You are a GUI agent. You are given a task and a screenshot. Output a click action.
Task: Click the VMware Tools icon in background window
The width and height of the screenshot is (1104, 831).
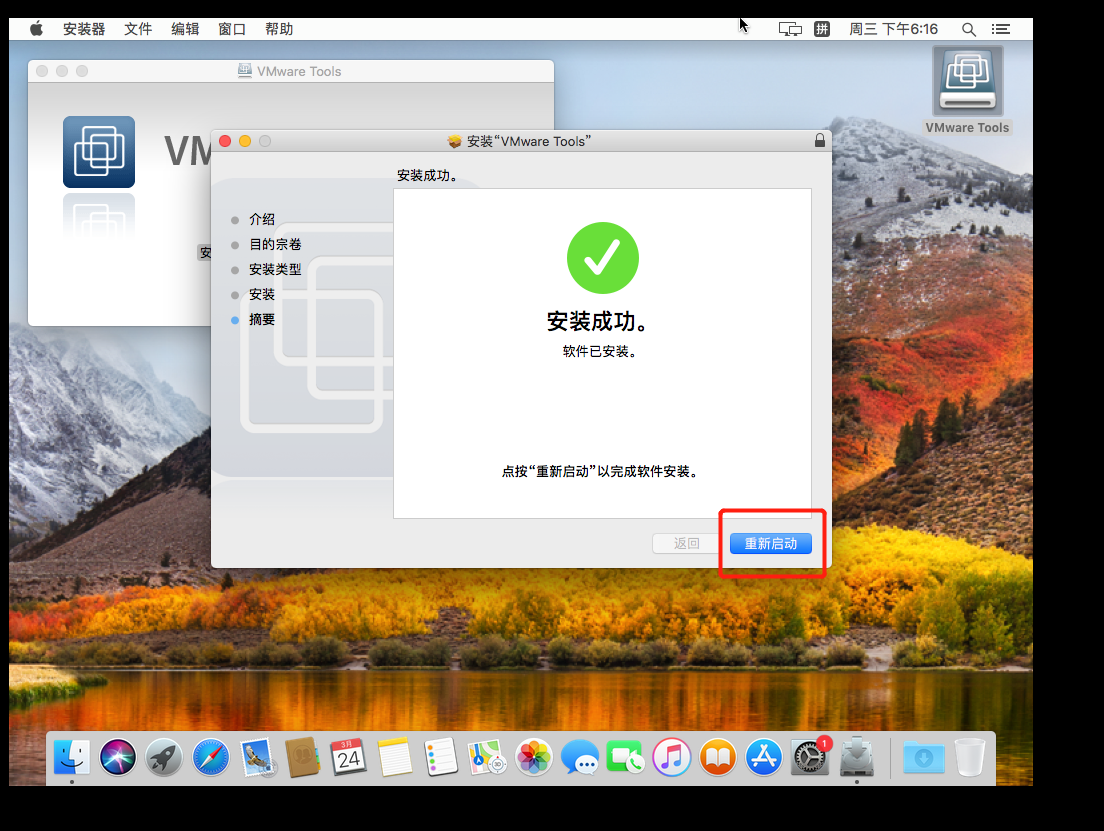coord(99,151)
